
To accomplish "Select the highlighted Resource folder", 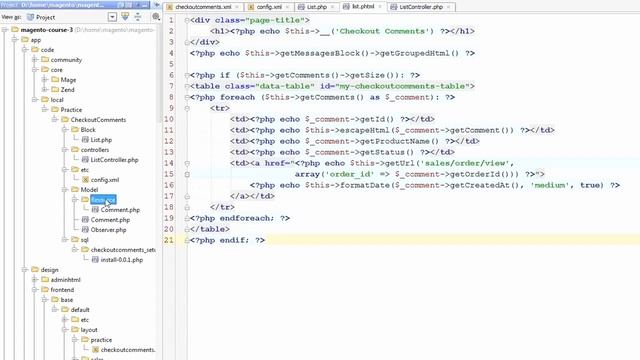I will [x=103, y=200].
